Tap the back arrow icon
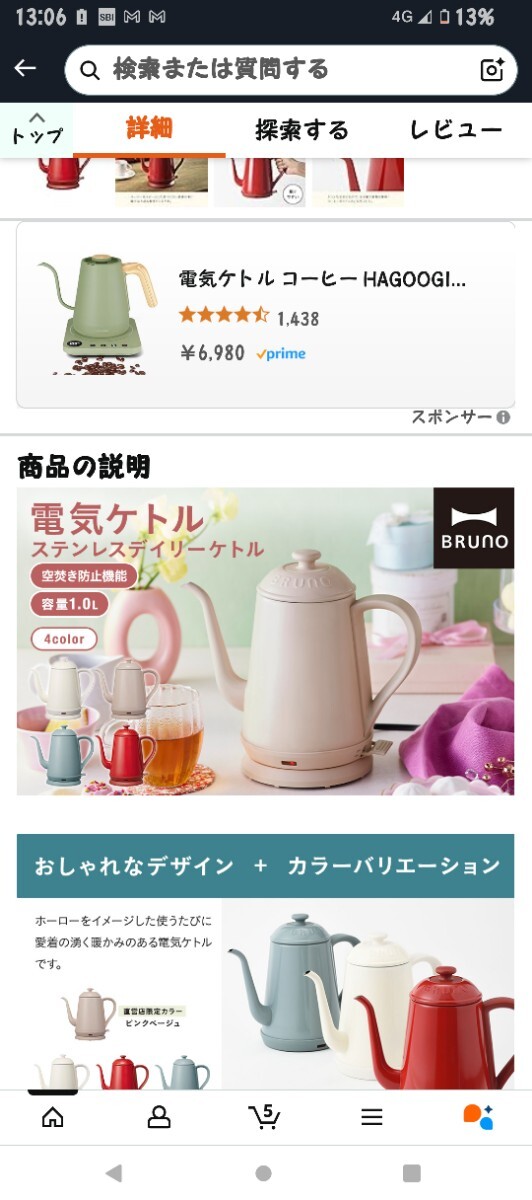Image resolution: width=532 pixels, height=1200 pixels. 25,68
